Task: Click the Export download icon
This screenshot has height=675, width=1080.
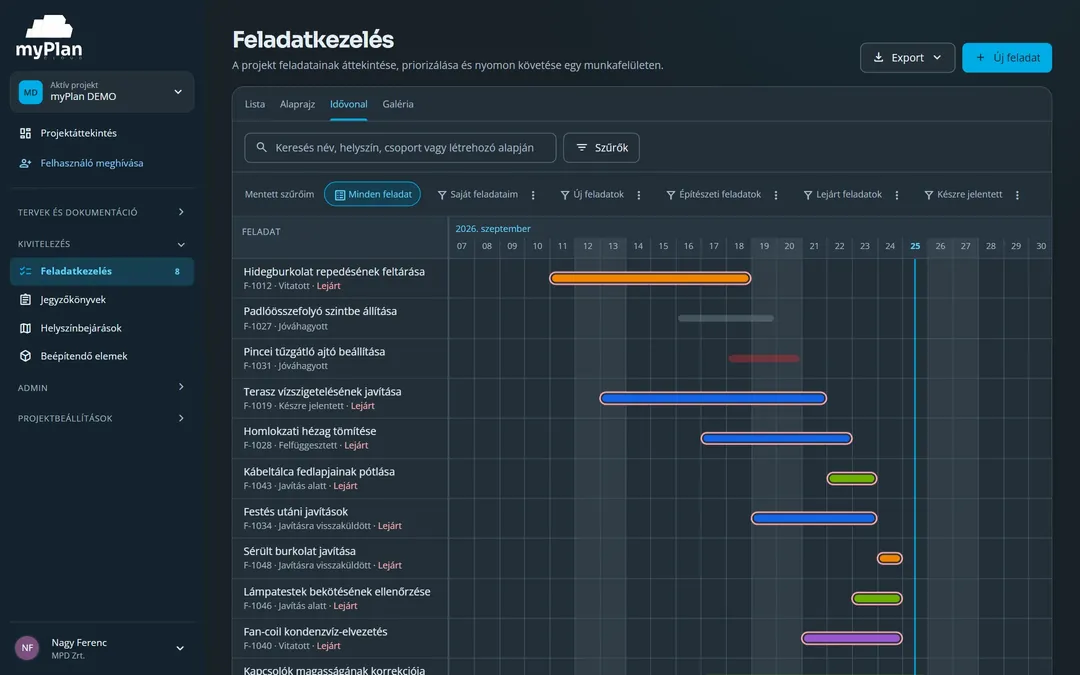Action: [878, 57]
